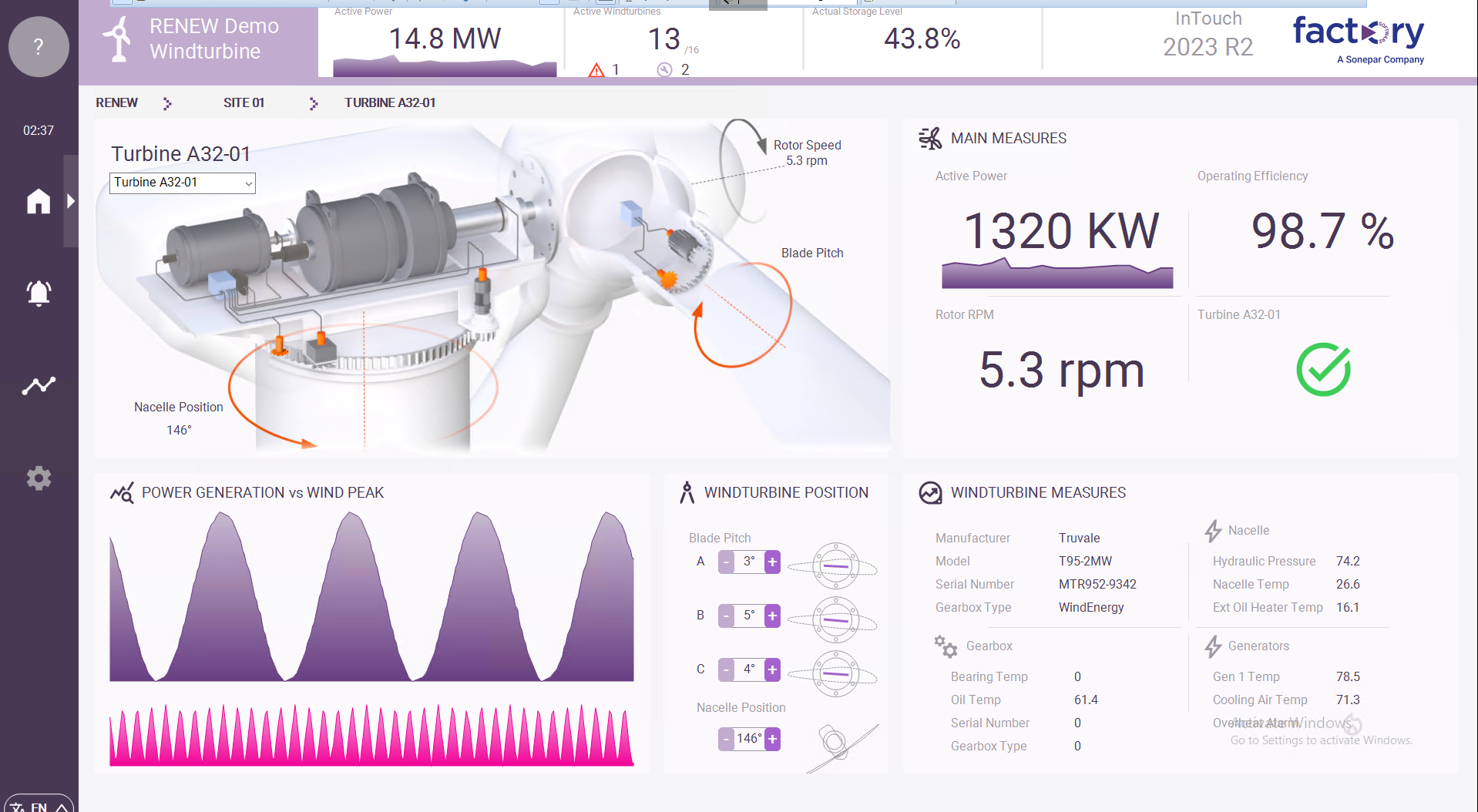
Task: Open the help question mark button
Action: click(39, 46)
